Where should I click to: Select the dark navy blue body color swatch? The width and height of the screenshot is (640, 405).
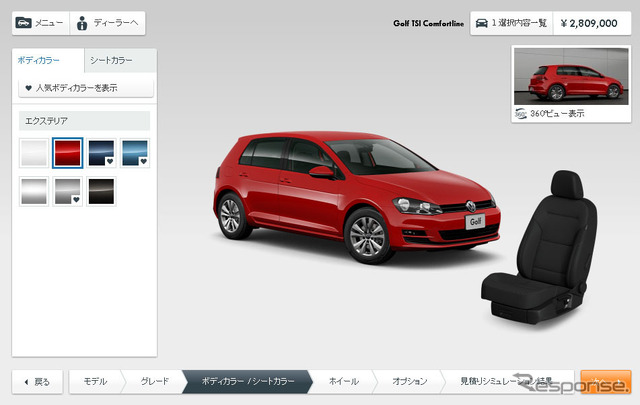coord(101,153)
